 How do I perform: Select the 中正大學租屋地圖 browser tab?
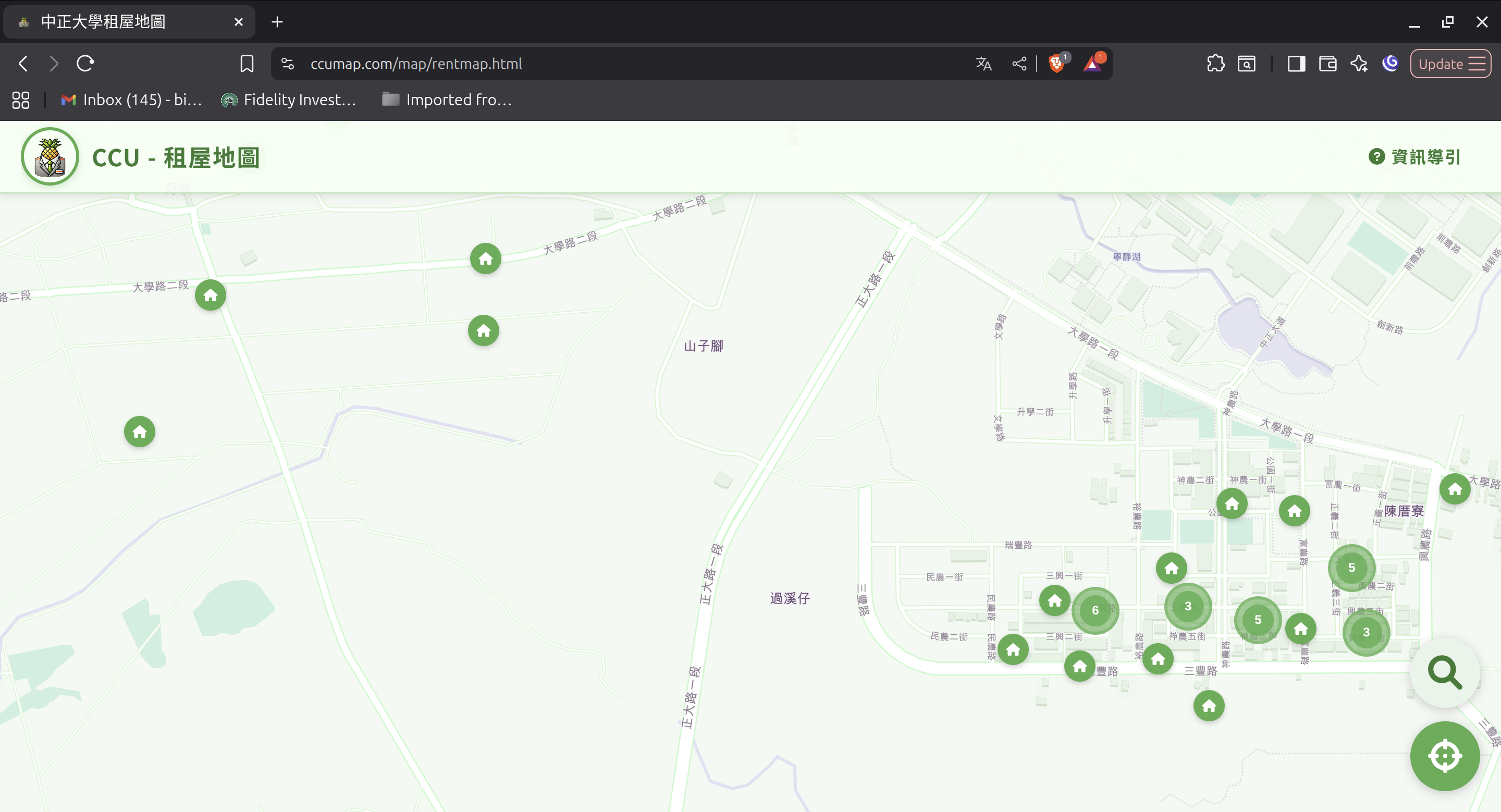click(x=117, y=21)
